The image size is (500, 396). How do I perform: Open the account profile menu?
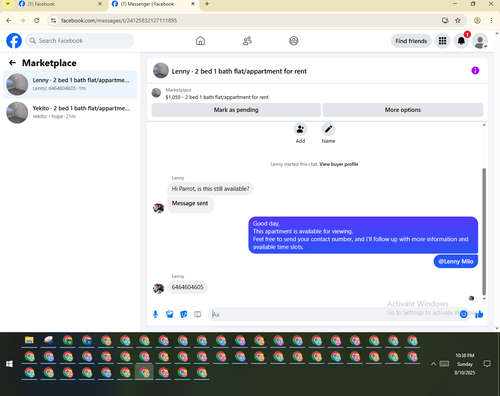(480, 41)
